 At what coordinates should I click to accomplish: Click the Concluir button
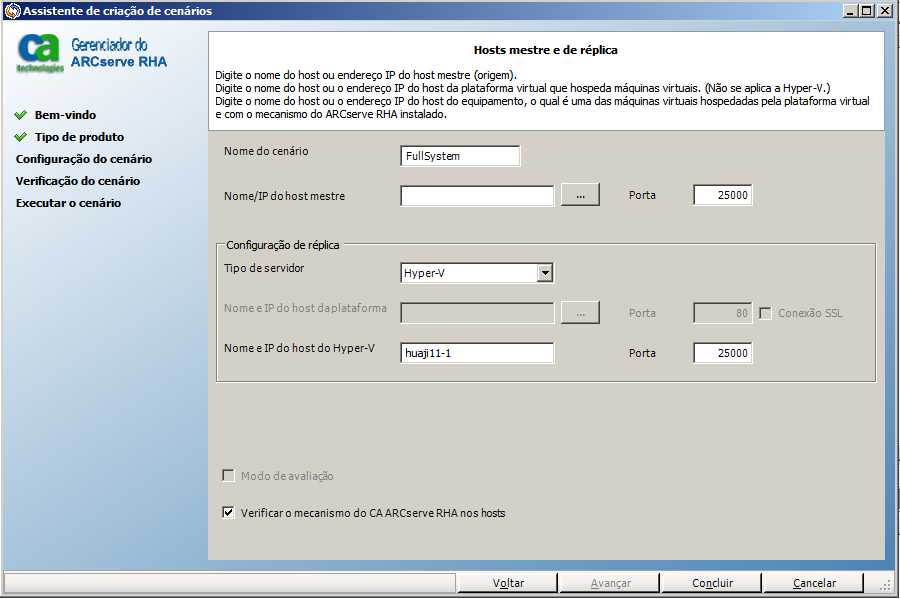coord(712,583)
